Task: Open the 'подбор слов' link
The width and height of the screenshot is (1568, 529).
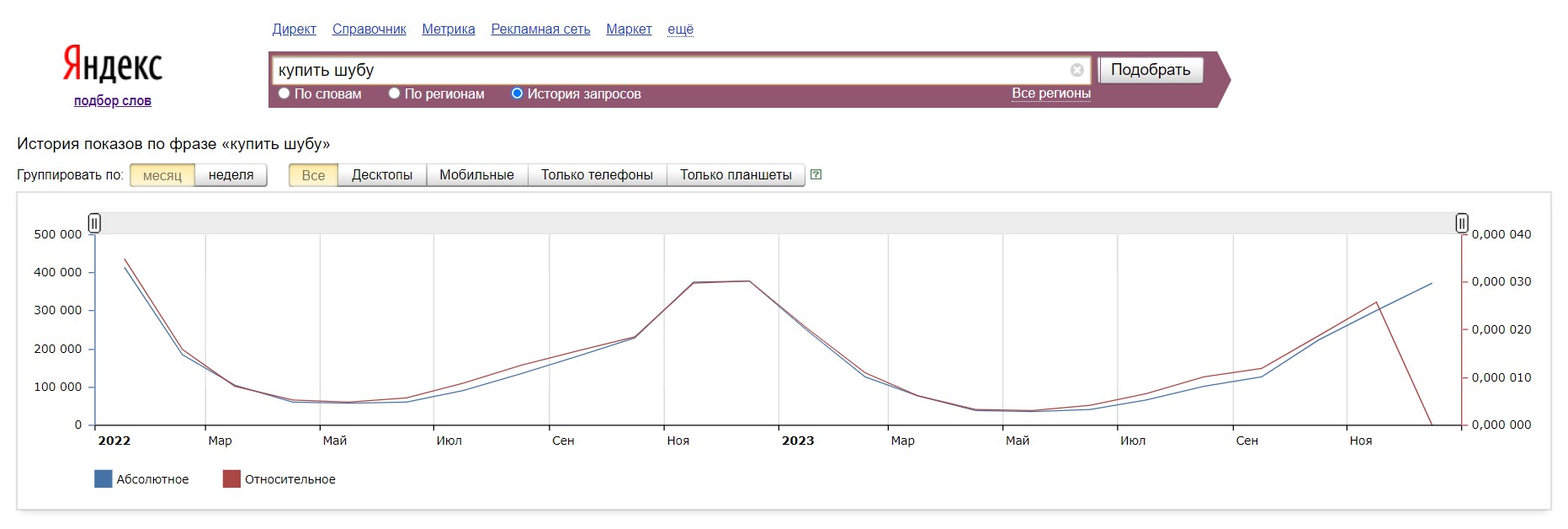Action: (112, 100)
